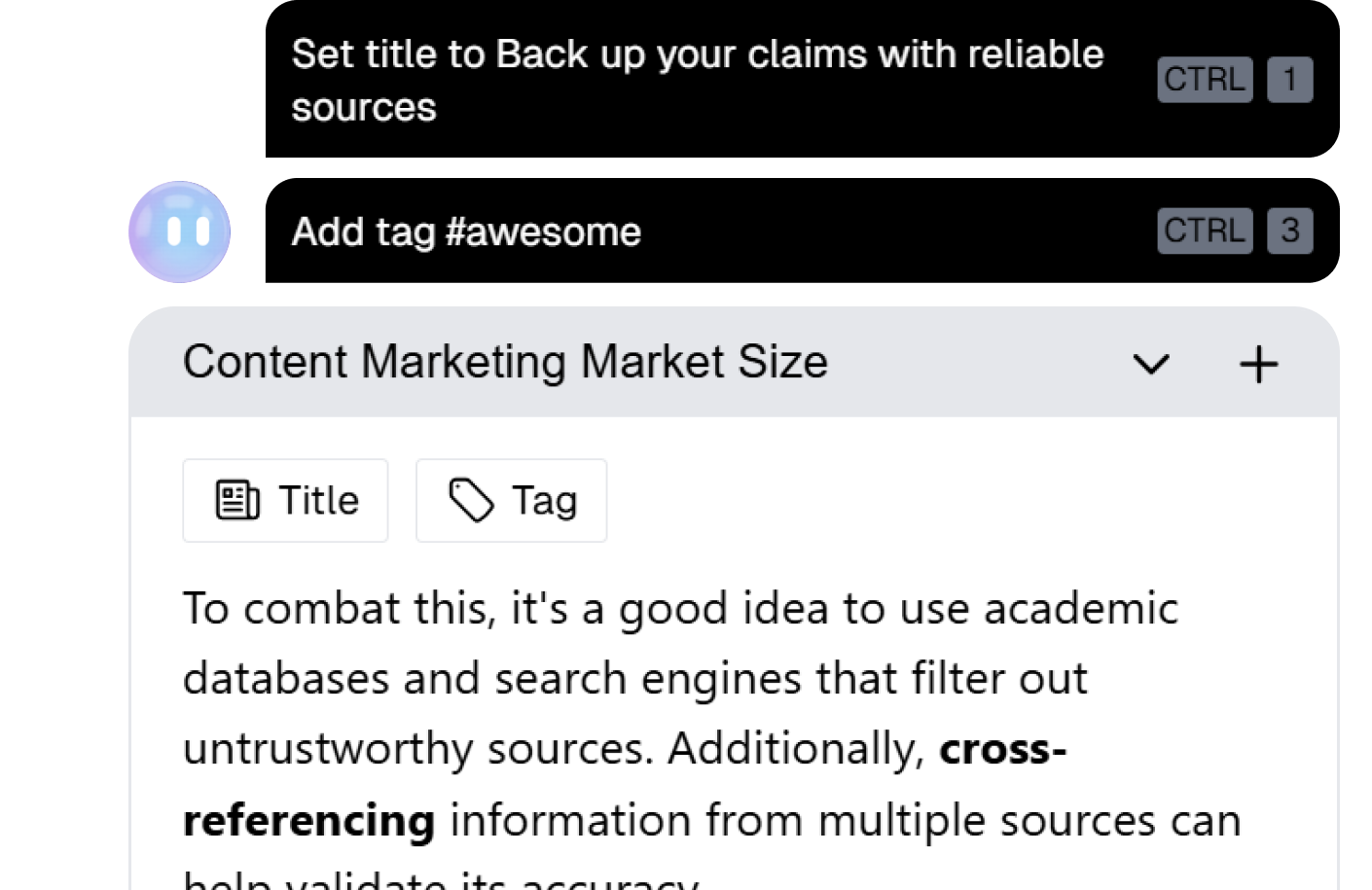Viewport: 1372px width, 890px height.
Task: Click the newspaper icon on the Title button
Action: 237,501
